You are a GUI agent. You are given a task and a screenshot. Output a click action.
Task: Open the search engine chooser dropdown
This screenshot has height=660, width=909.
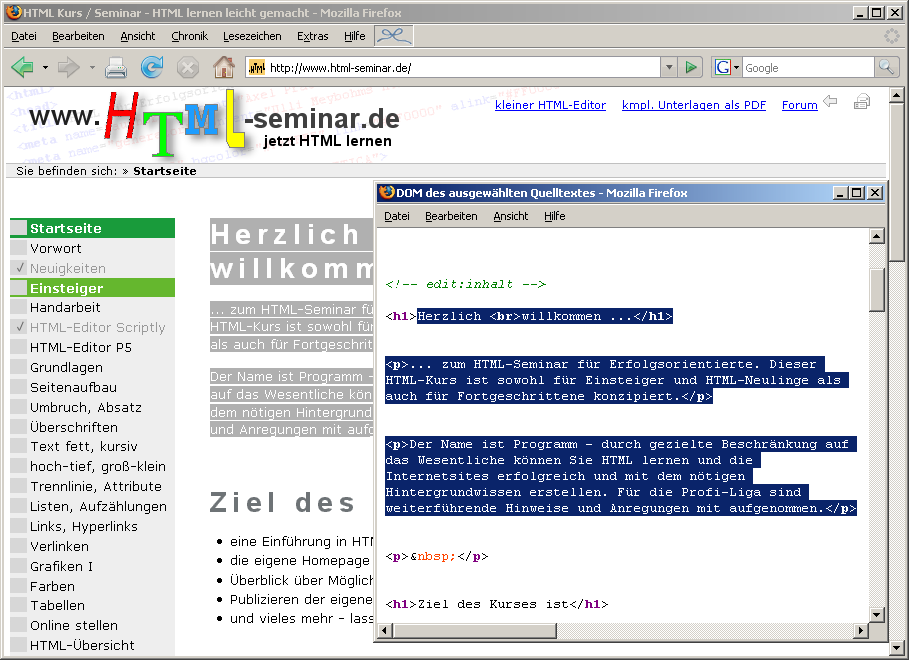coord(736,68)
